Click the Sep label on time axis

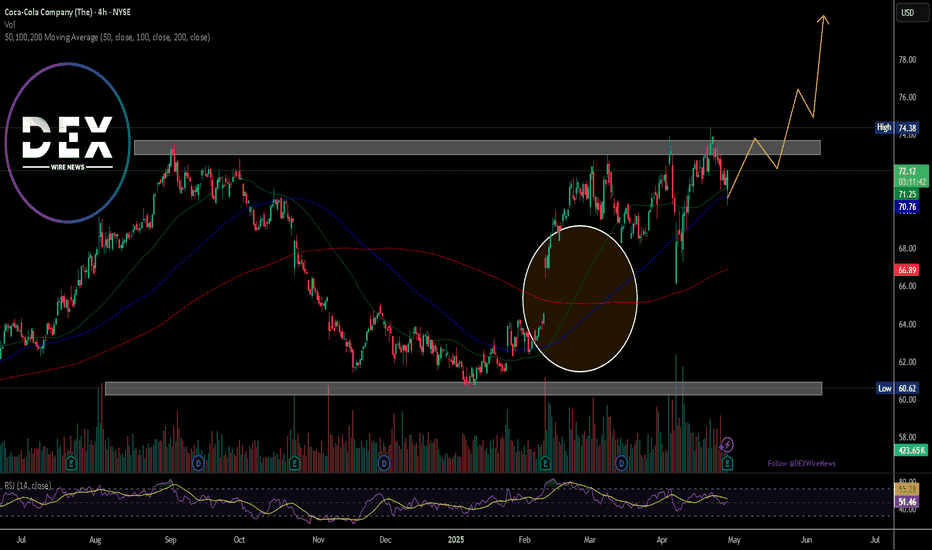(171, 540)
